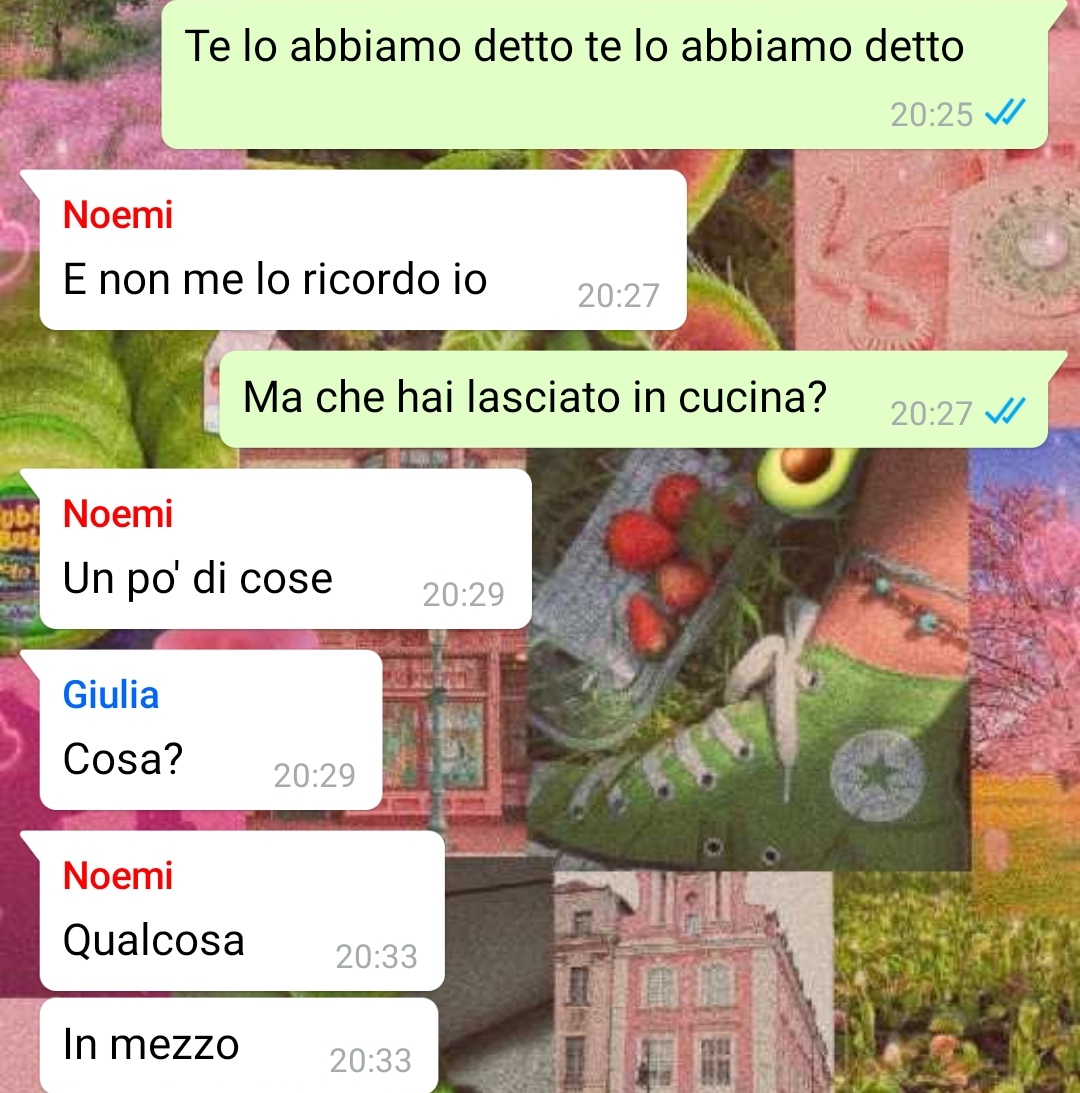The width and height of the screenshot is (1080, 1093).
Task: Tap the 20:27 timestamp on the green bubble
Action: pyautogui.click(x=931, y=413)
